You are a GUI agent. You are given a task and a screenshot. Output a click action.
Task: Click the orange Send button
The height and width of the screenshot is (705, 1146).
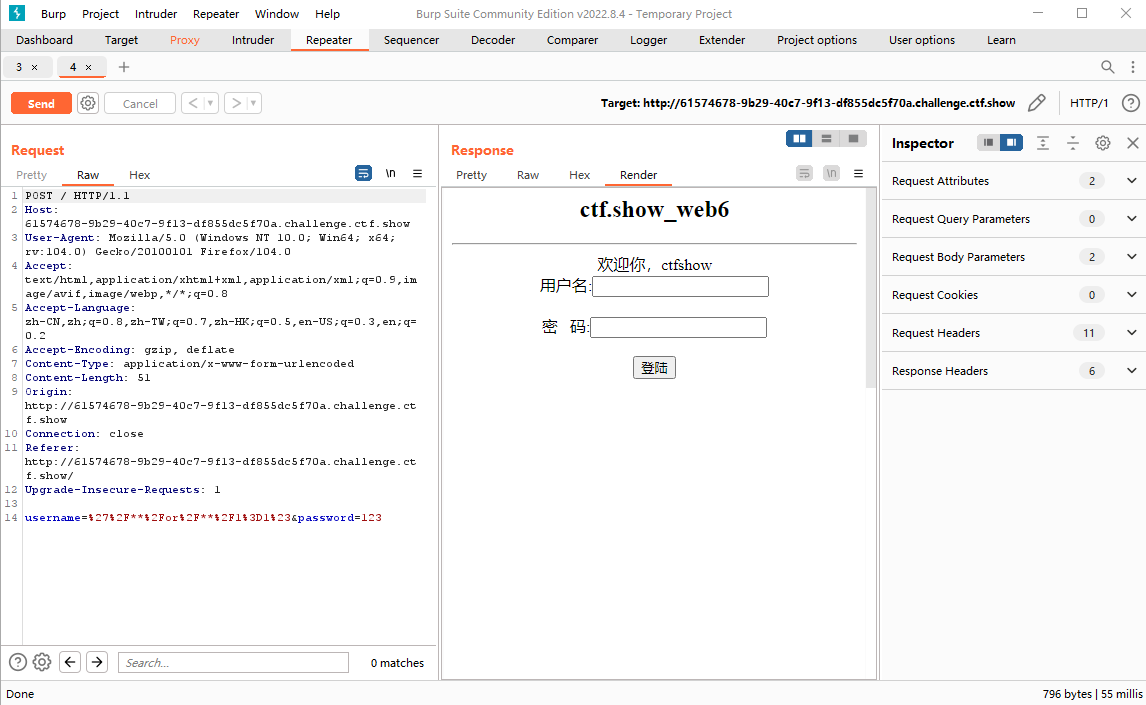[41, 103]
